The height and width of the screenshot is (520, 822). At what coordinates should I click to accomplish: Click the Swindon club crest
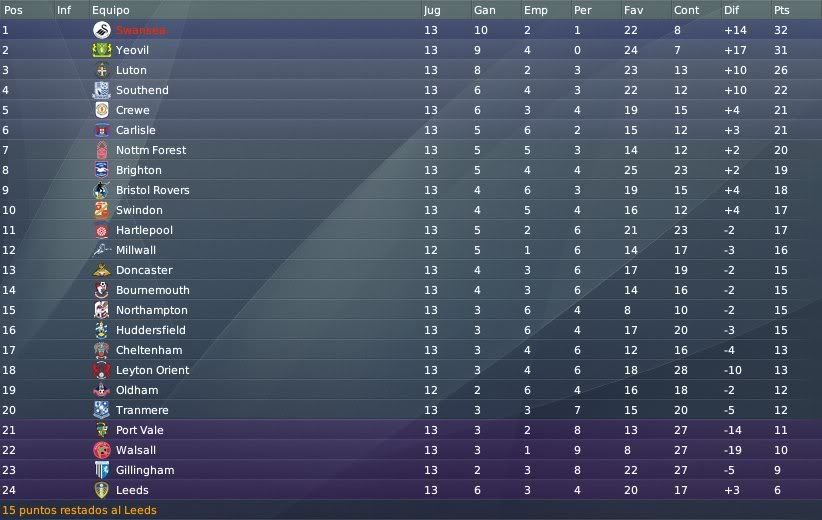pos(102,210)
